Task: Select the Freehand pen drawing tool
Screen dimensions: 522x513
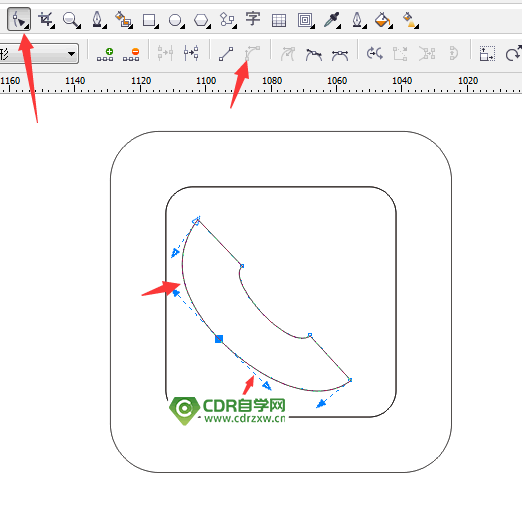Action: [98, 20]
